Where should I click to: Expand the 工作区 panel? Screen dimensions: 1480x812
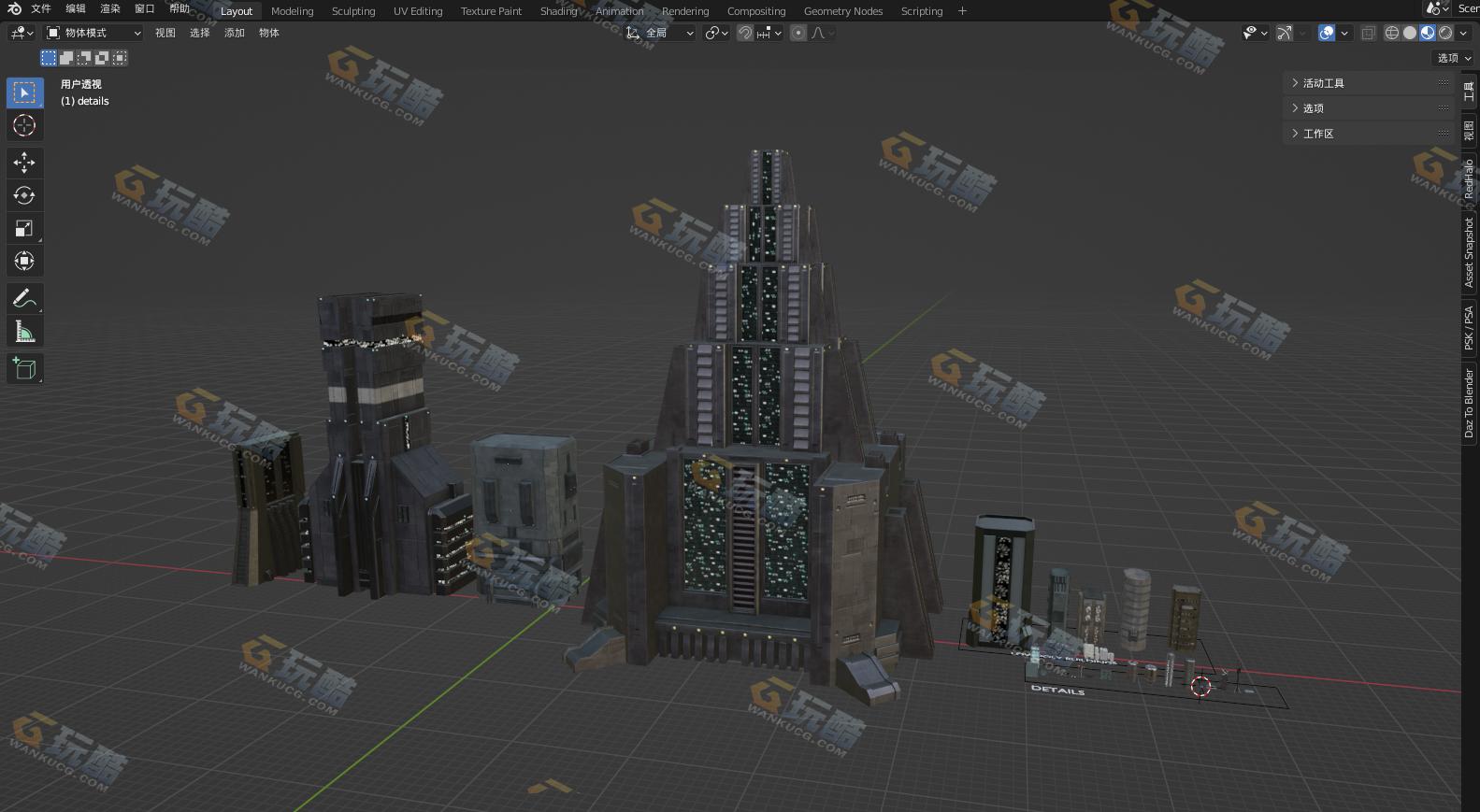[x=1370, y=134]
